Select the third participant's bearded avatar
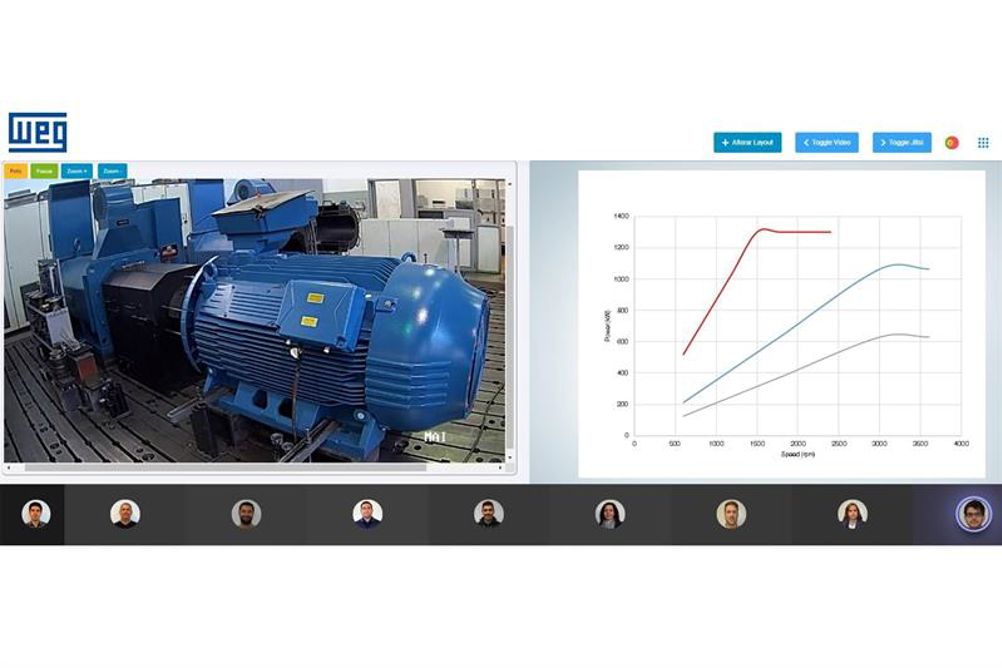Screen dimensions: 1002x668 246,514
